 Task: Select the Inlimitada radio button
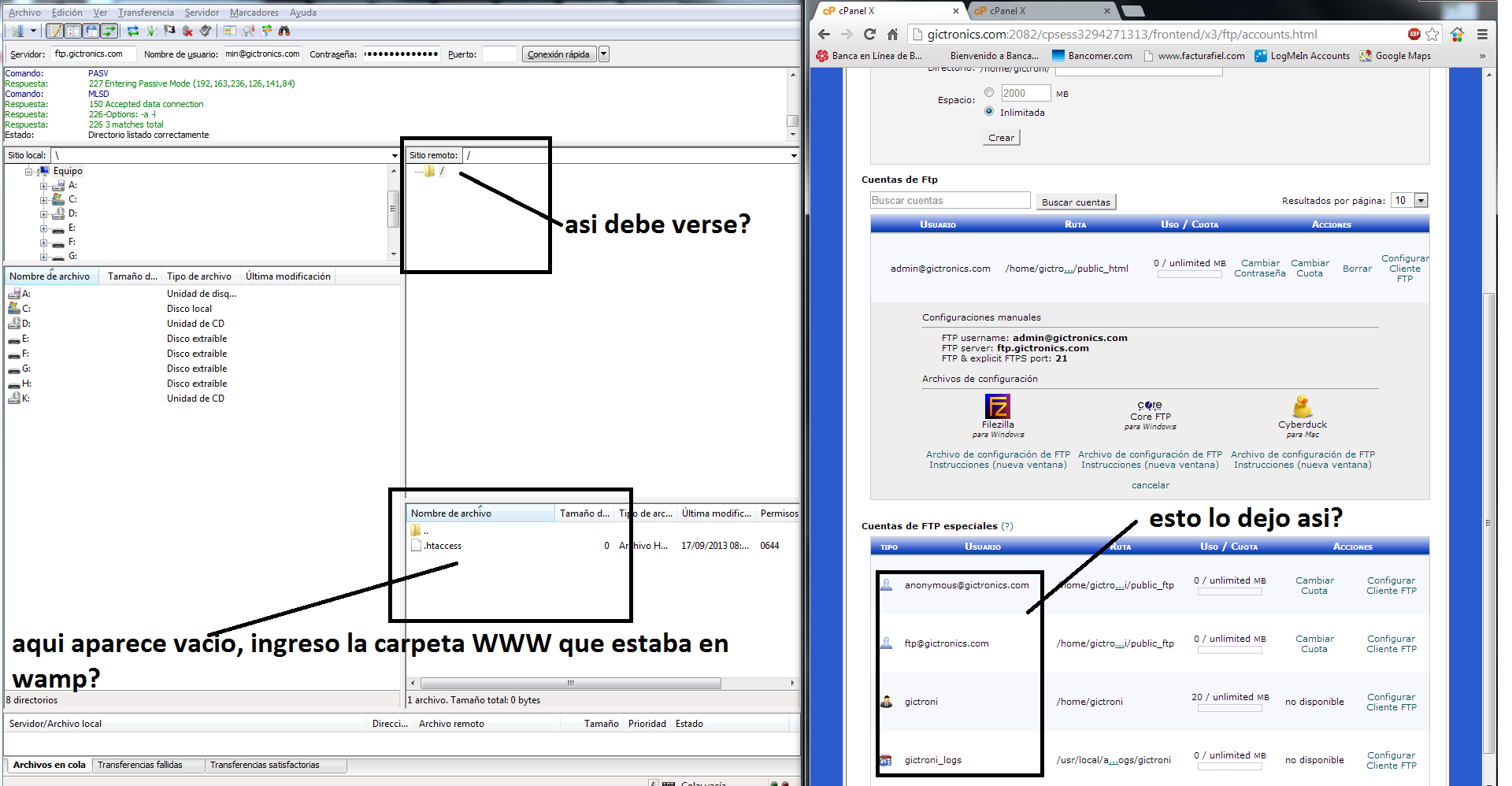989,111
